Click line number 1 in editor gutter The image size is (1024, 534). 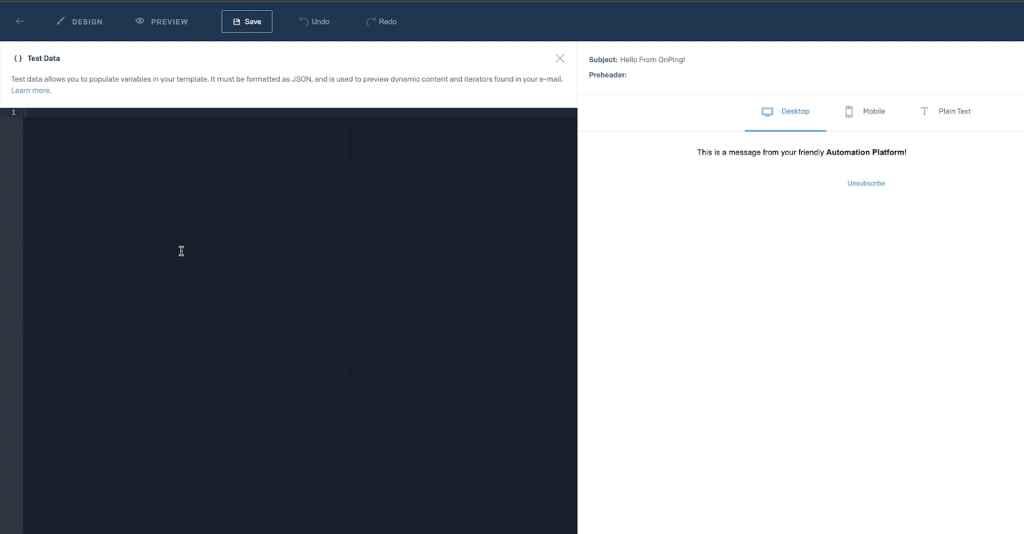[x=13, y=112]
